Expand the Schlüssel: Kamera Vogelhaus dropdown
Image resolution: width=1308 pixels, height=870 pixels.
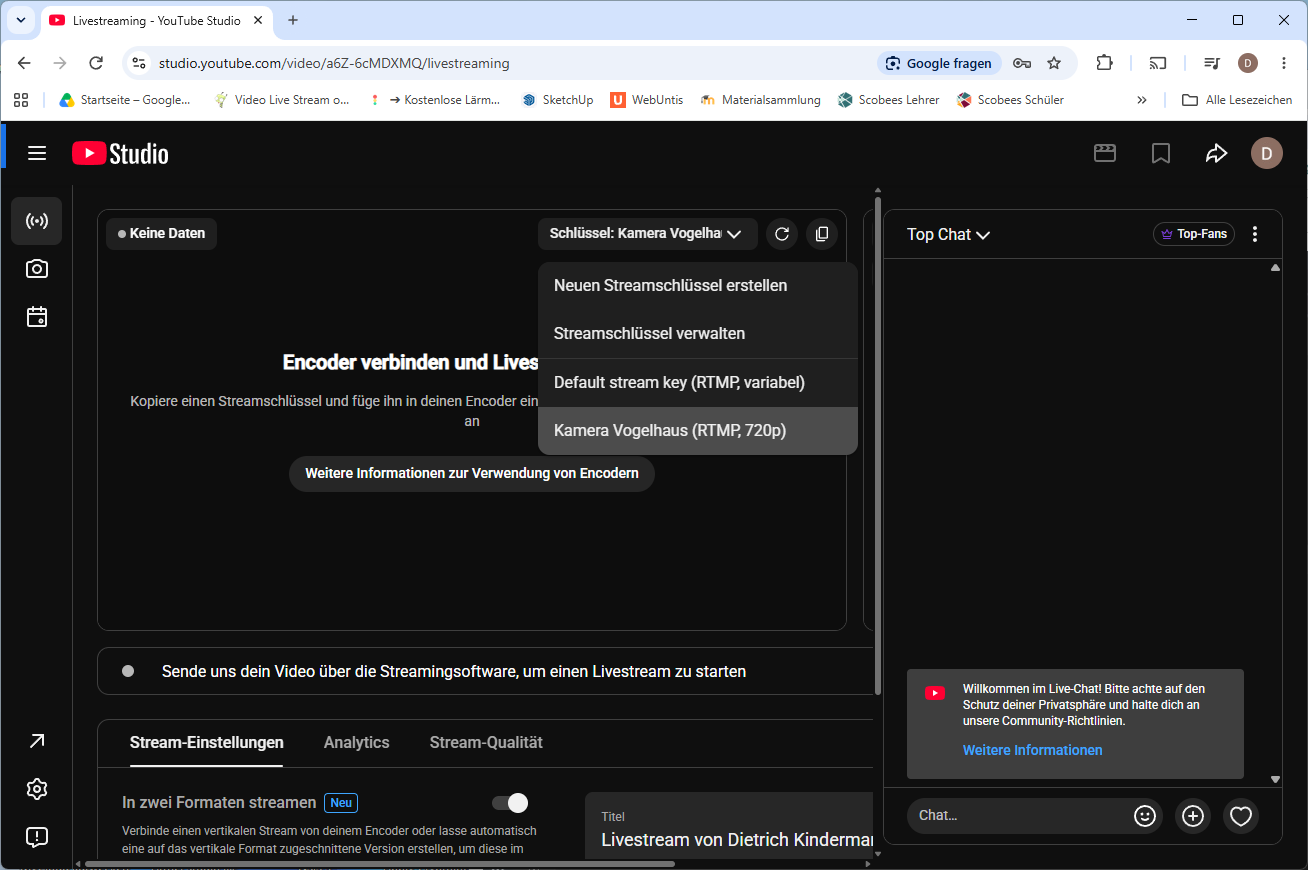[x=647, y=234]
